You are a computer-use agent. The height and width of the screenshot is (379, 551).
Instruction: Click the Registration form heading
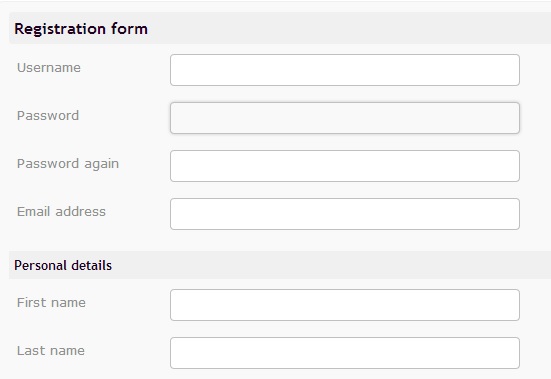point(81,29)
